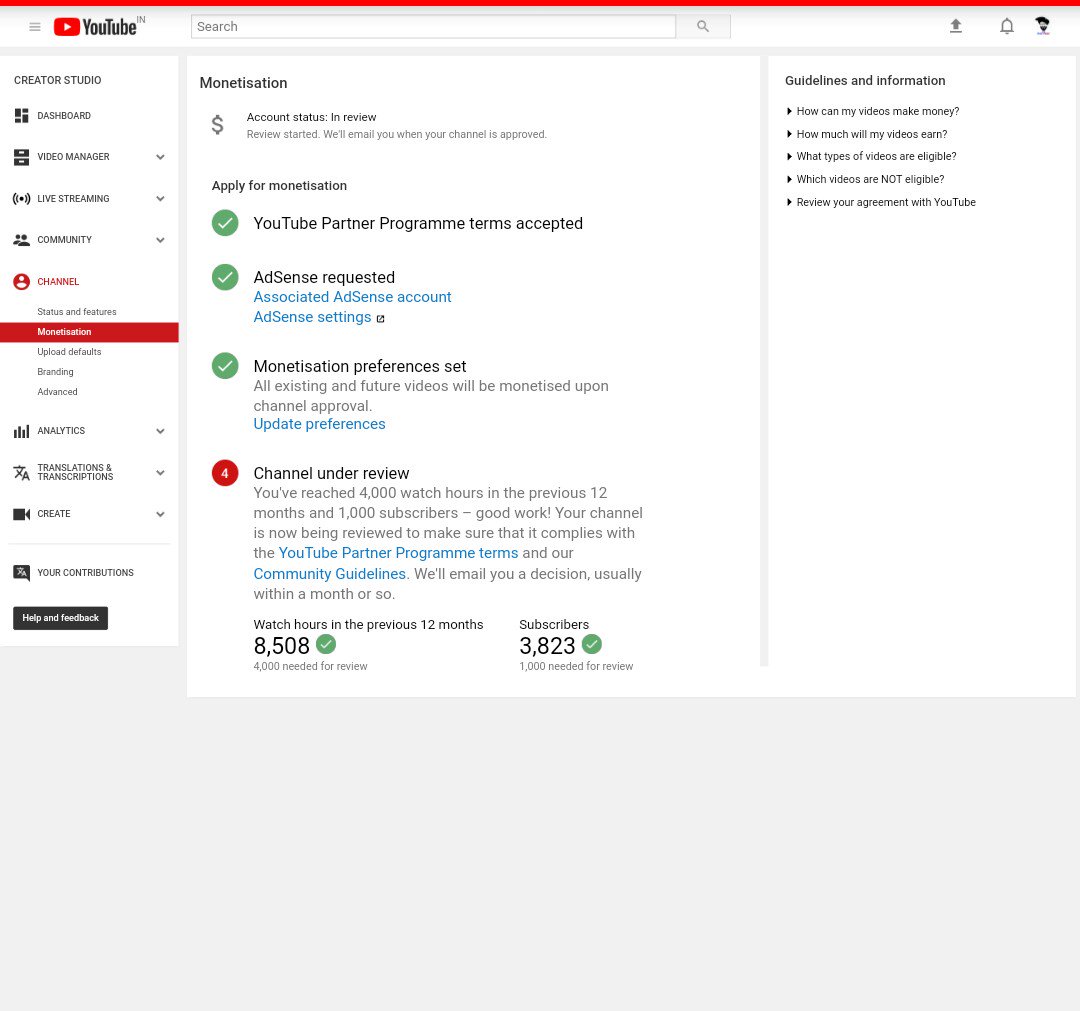Click the external link icon after AdSense settings
Image resolution: width=1080 pixels, height=1011 pixels.
point(380,318)
